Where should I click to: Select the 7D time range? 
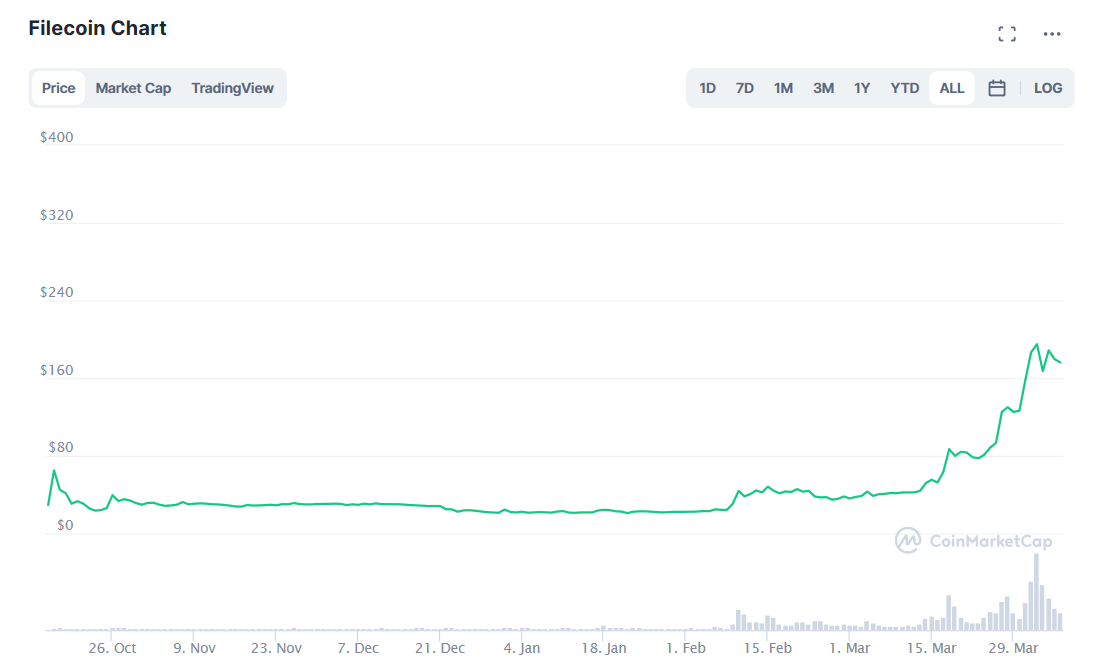pos(745,88)
